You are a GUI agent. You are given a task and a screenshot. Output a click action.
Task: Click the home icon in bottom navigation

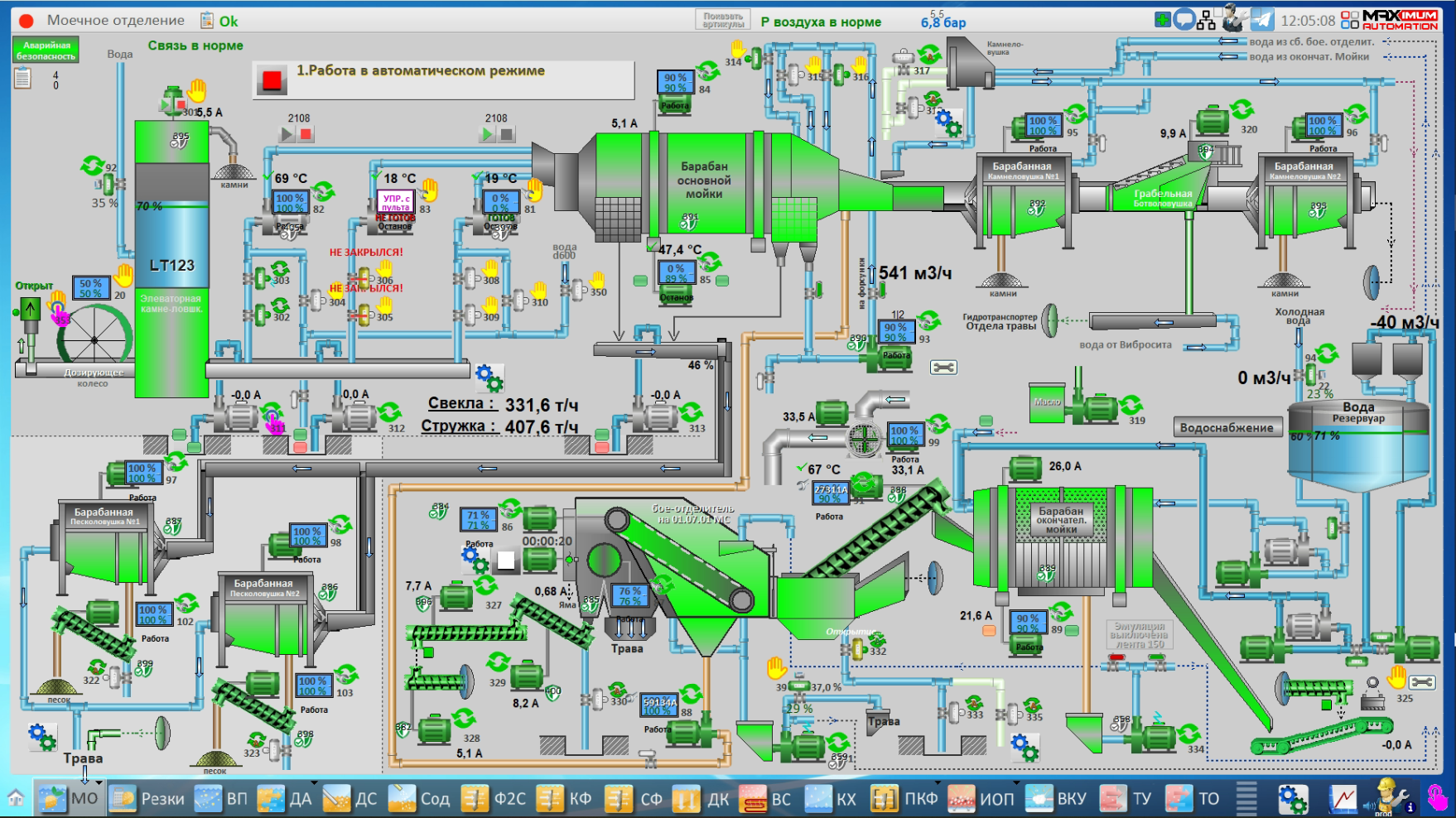click(16, 799)
